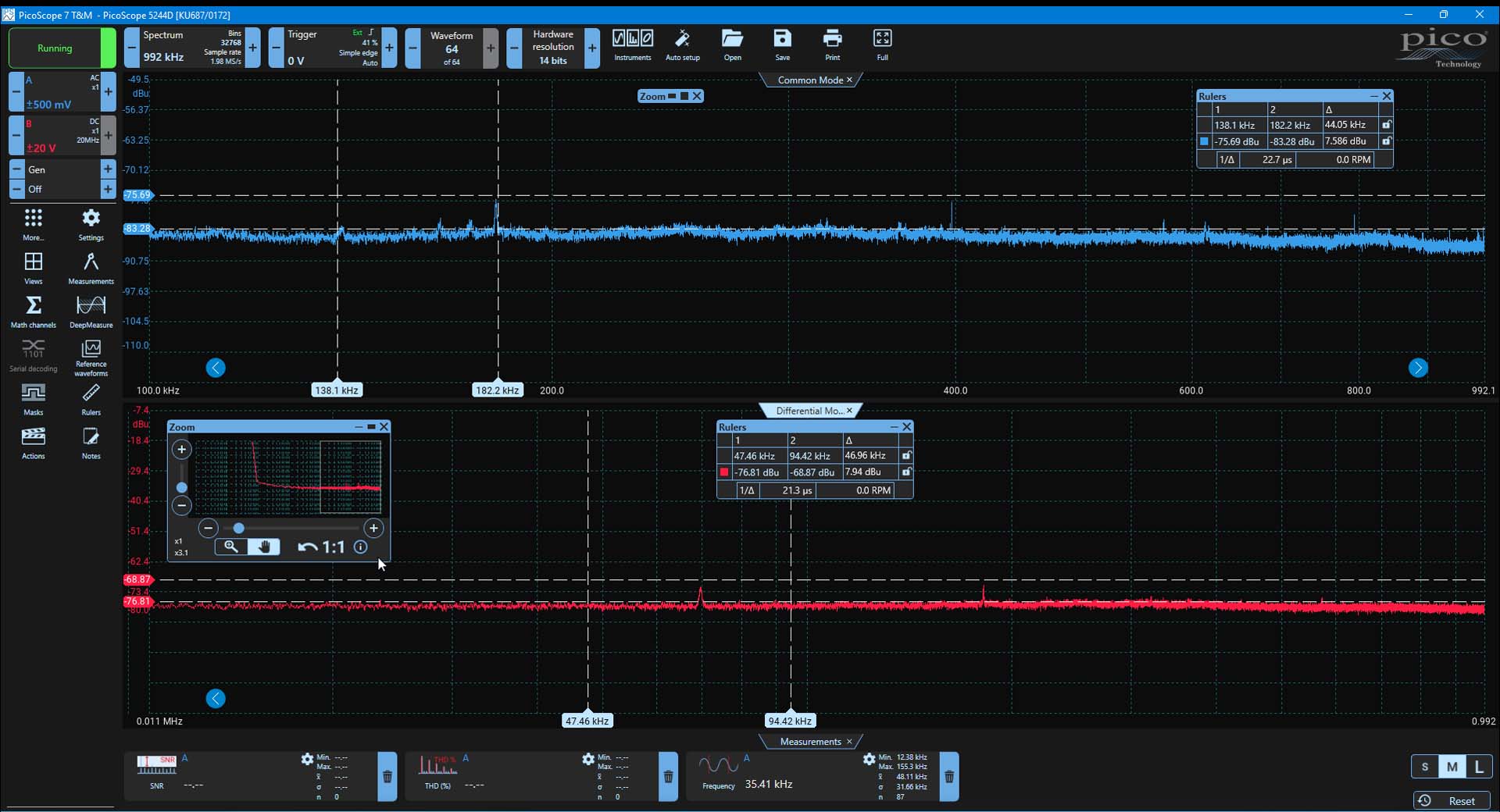1500x812 pixels.
Task: Open the Actions tool
Action: click(33, 443)
